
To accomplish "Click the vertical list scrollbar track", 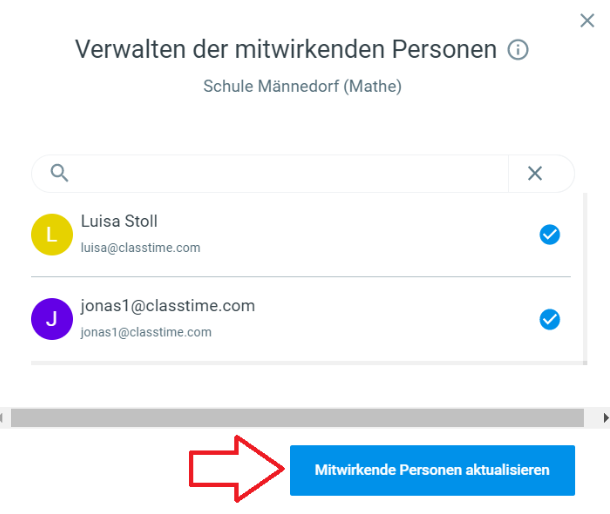I will click(x=585, y=278).
